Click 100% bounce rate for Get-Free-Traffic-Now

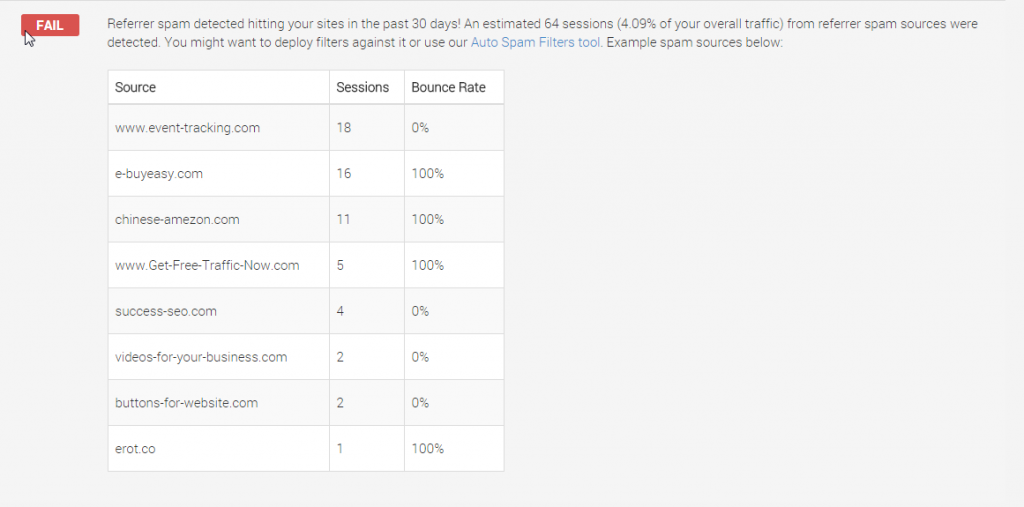pos(428,265)
